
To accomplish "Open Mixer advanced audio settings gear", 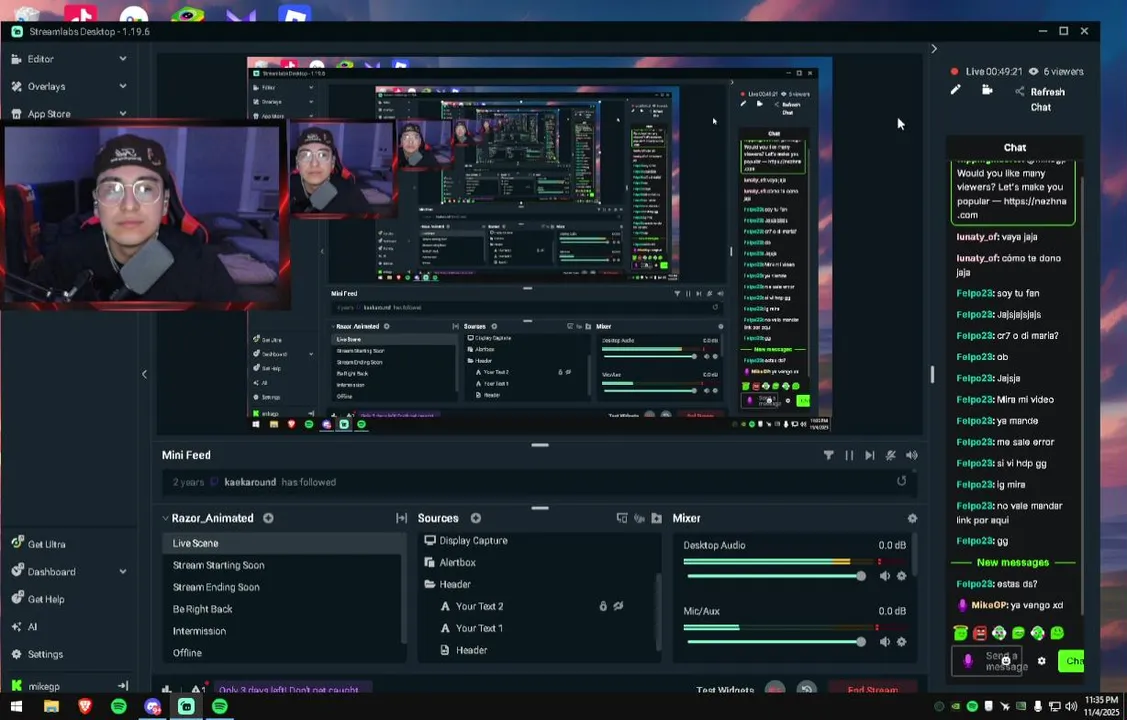I will (x=912, y=518).
